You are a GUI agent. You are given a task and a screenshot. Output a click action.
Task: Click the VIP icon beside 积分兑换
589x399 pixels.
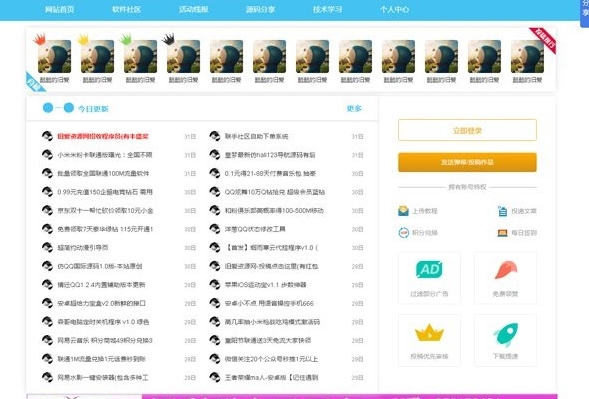click(x=403, y=233)
